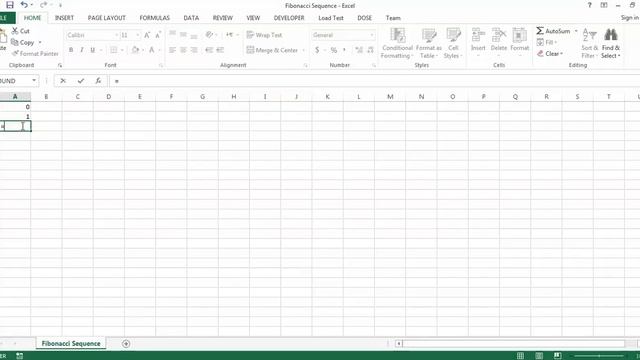Open the Name Box dropdown arrow
Viewport: 640px width, 360px height.
[34, 81]
